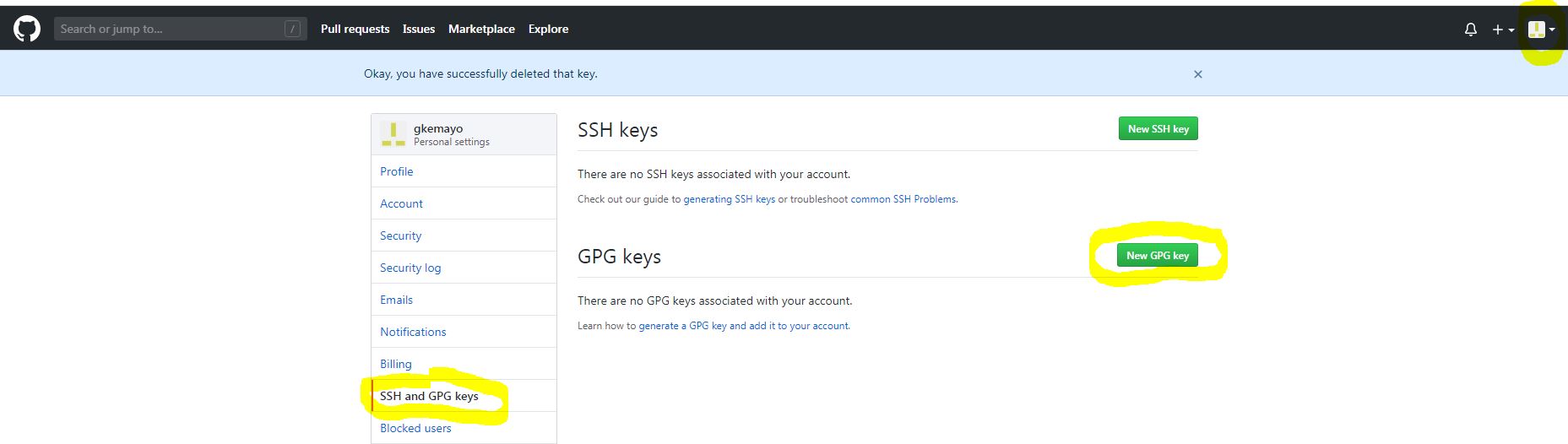Open the Explore page
The width and height of the screenshot is (1568, 444).
pyautogui.click(x=548, y=29)
